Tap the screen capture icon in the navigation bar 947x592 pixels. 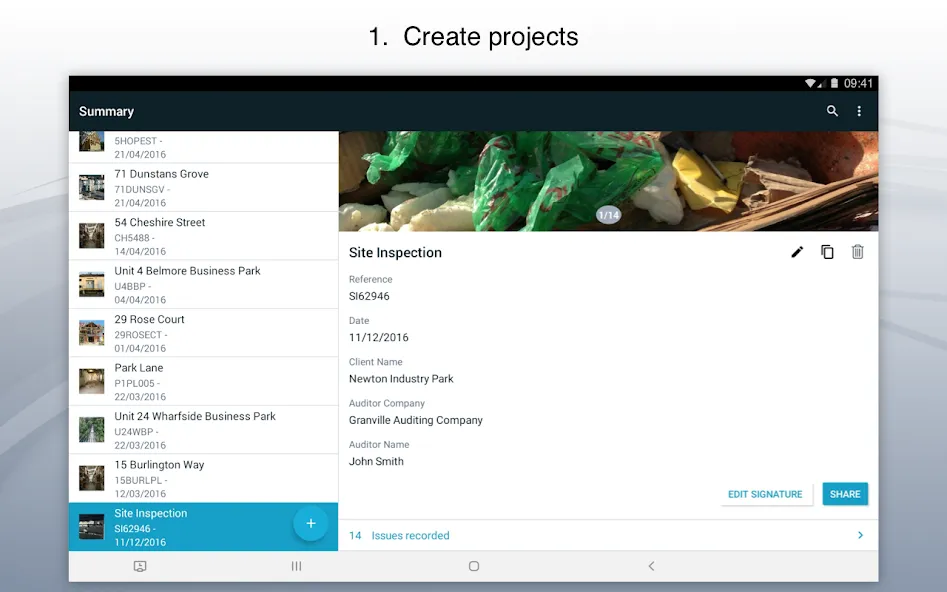point(140,566)
